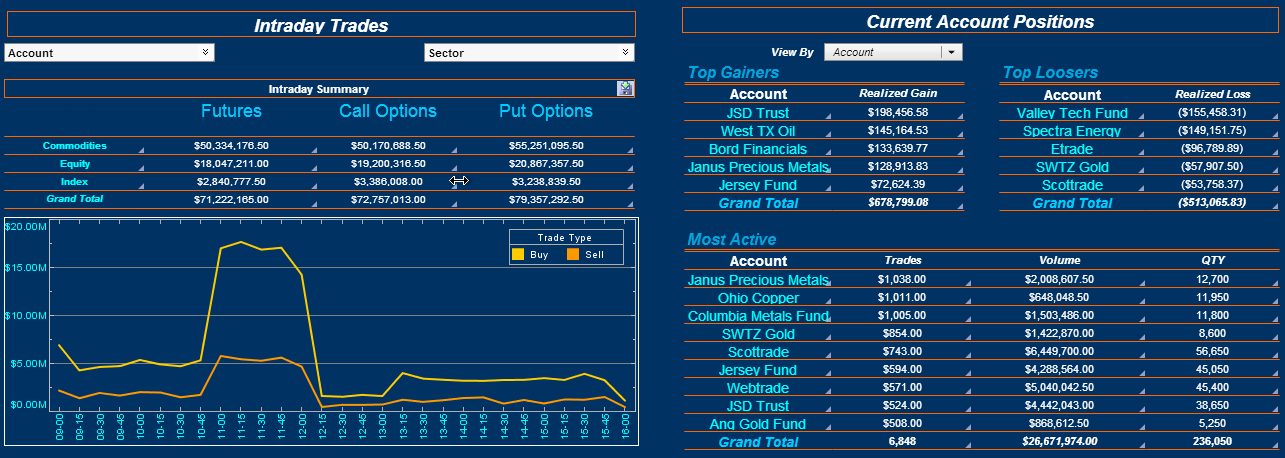Screen dimensions: 1285x458
Task: Click the Equity row label
Action: pyautogui.click(x=75, y=164)
